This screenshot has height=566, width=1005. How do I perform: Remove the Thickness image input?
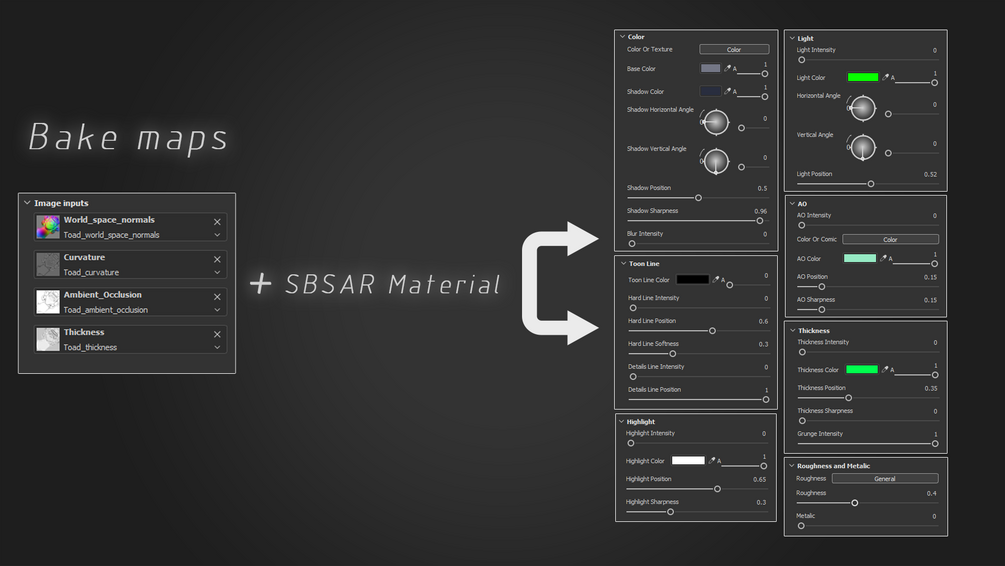[217, 334]
